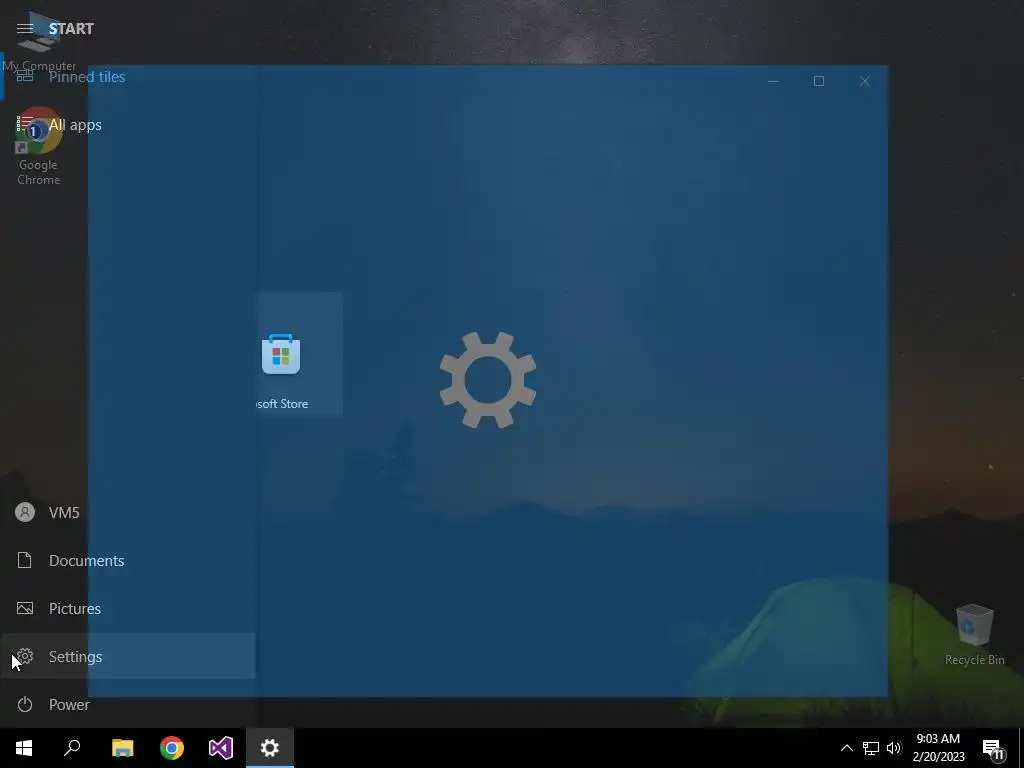Maximize the loading Settings window
Viewport: 1024px width, 768px height.
coord(819,81)
